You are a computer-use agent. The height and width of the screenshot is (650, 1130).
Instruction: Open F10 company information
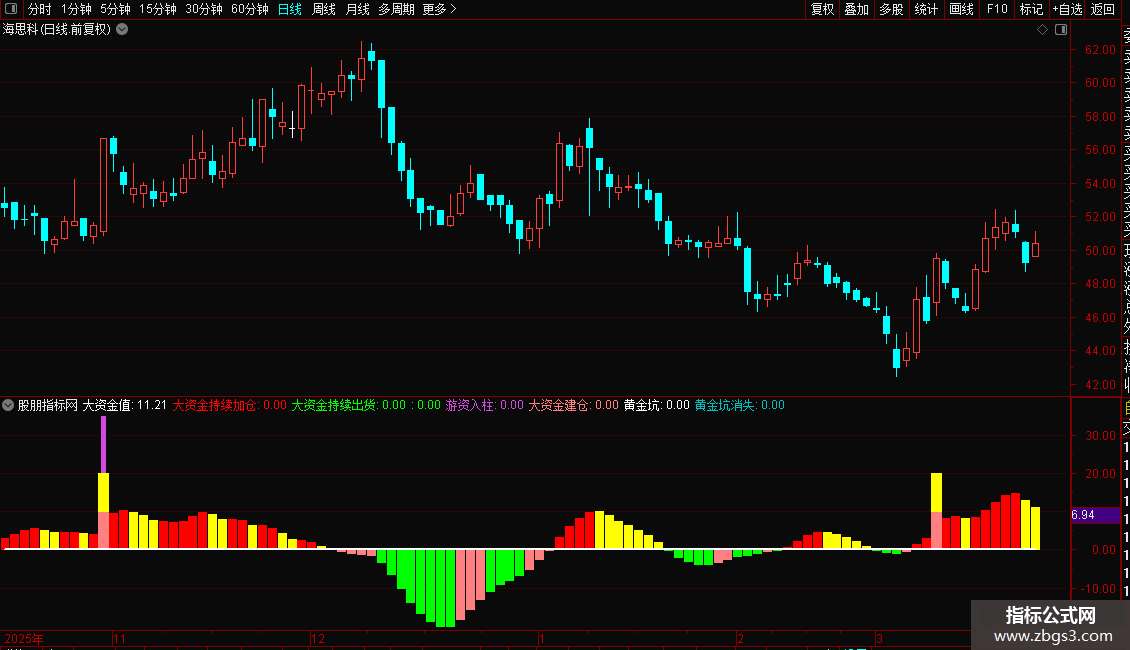pyautogui.click(x=997, y=9)
